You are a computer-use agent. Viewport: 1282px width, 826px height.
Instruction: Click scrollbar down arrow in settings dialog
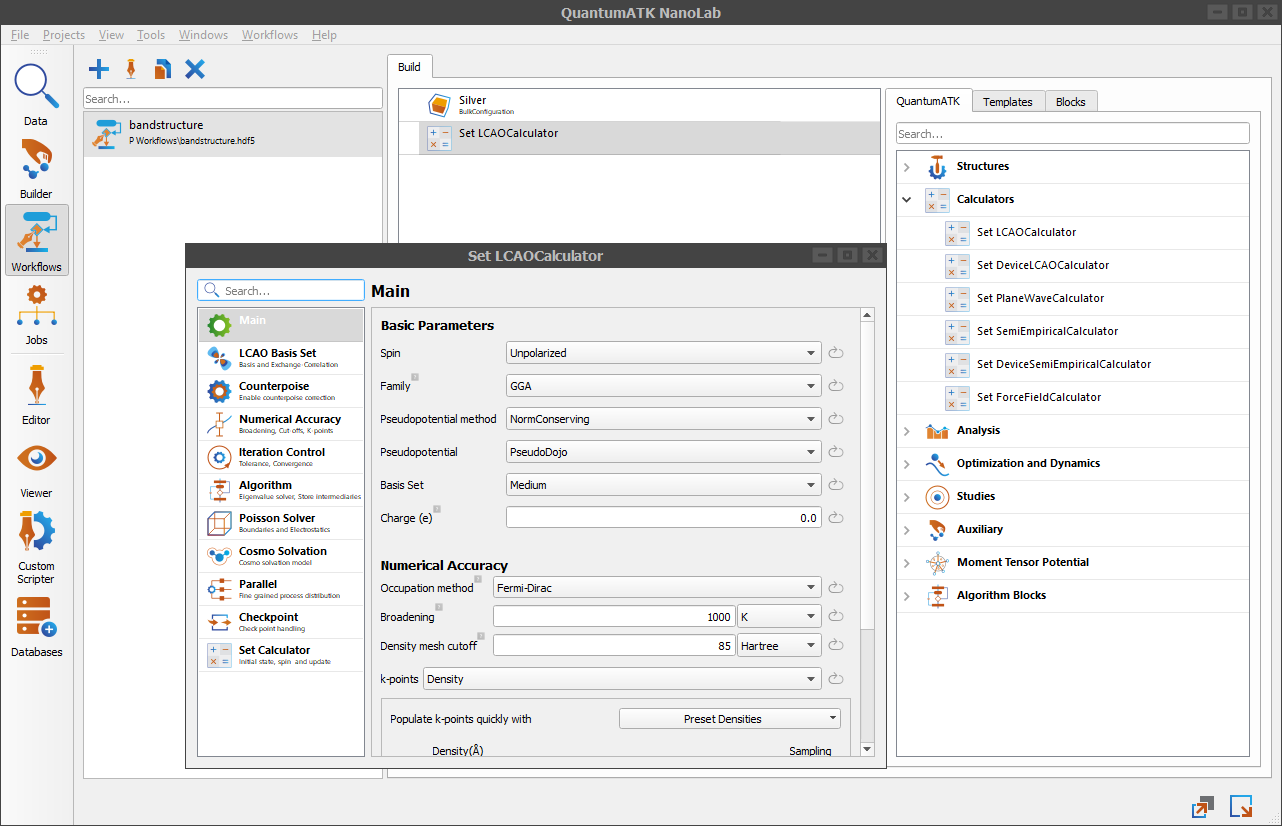click(x=867, y=749)
